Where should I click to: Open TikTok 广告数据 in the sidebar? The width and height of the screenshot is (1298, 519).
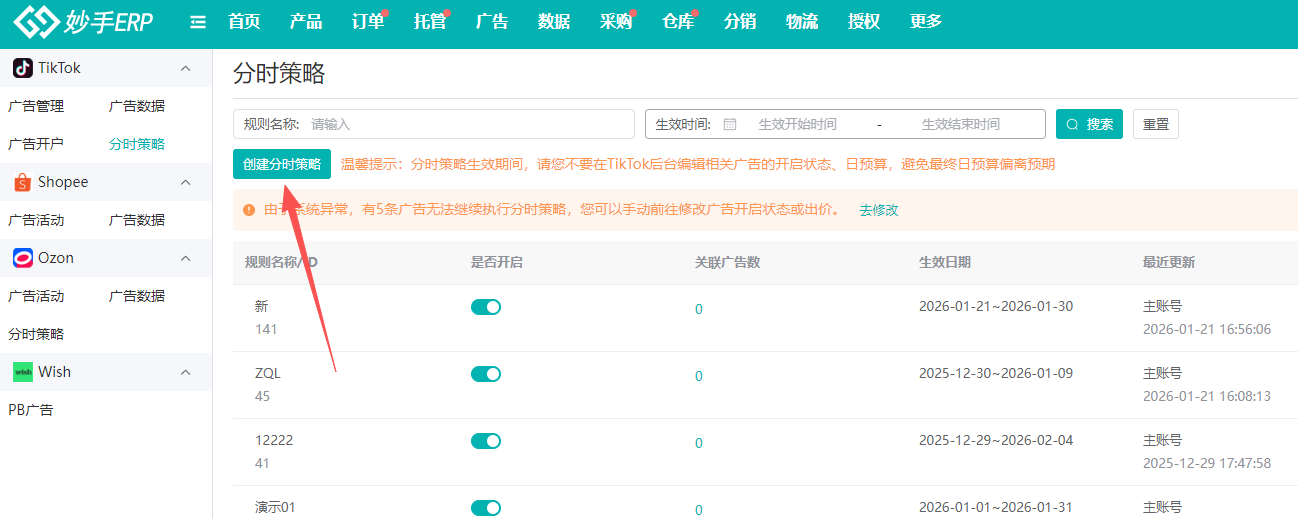click(137, 106)
